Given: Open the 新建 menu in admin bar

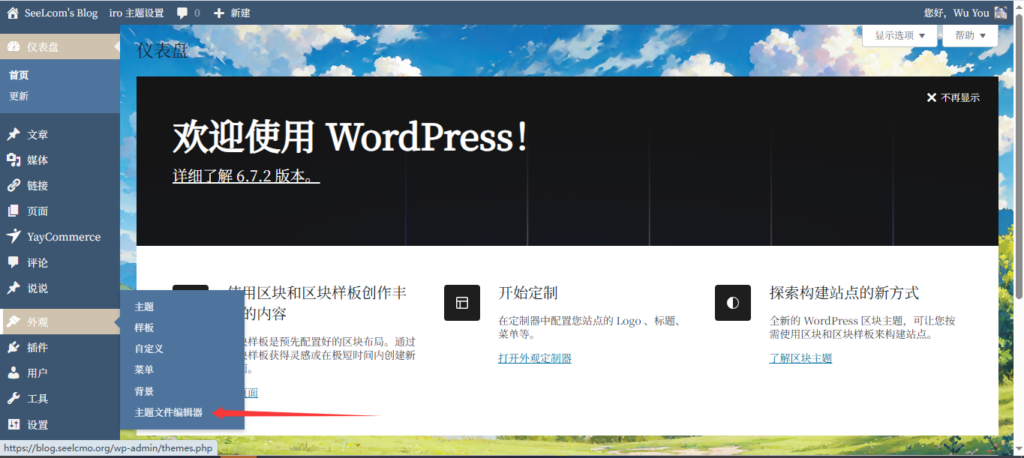Looking at the screenshot, I should point(231,13).
